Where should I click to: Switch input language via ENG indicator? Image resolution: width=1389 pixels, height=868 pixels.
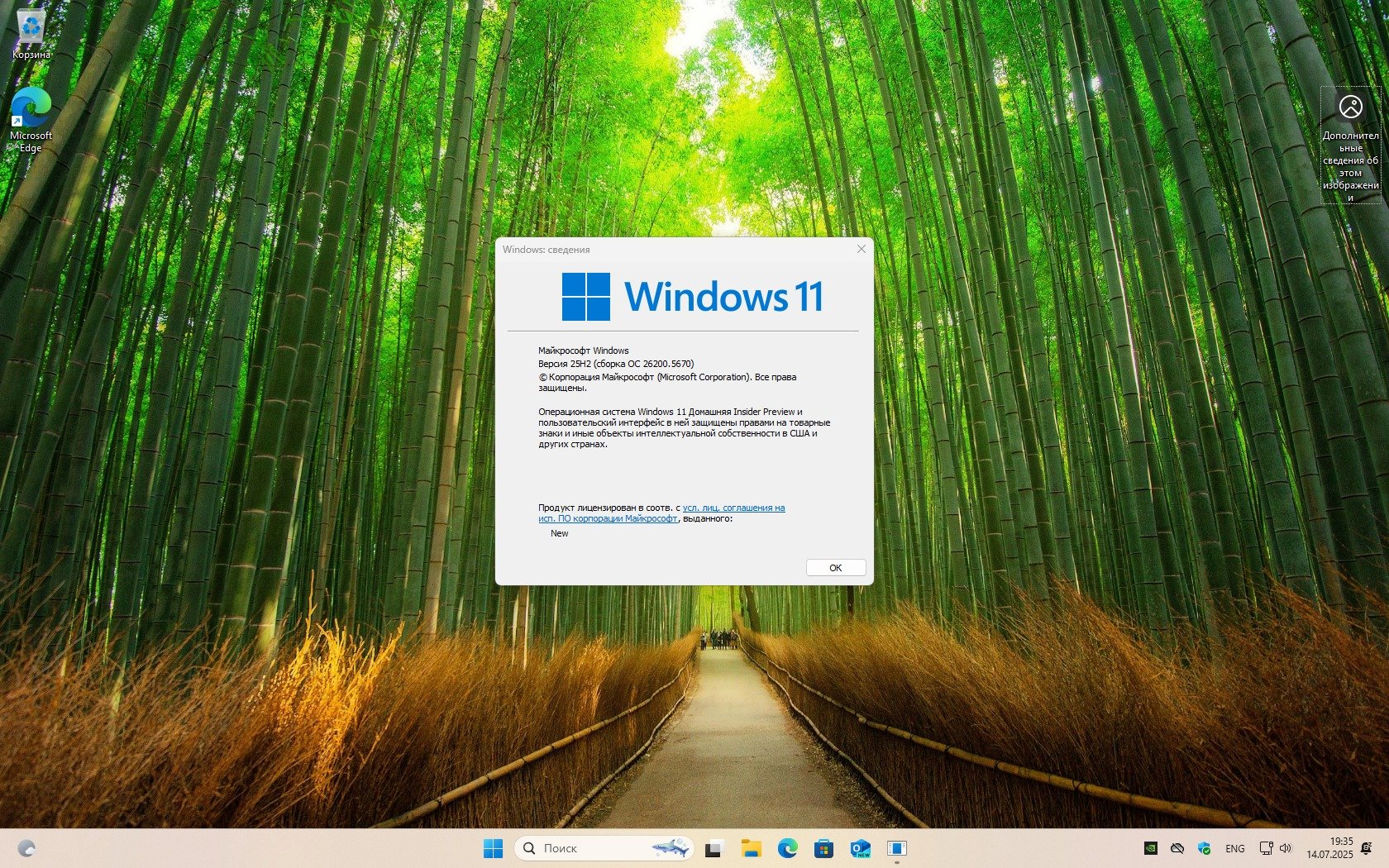[1234, 848]
